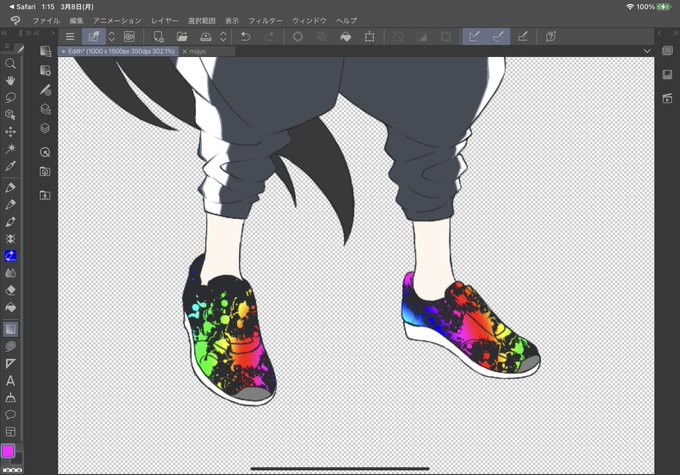
Task: Select the Pen tool
Action: [10, 187]
